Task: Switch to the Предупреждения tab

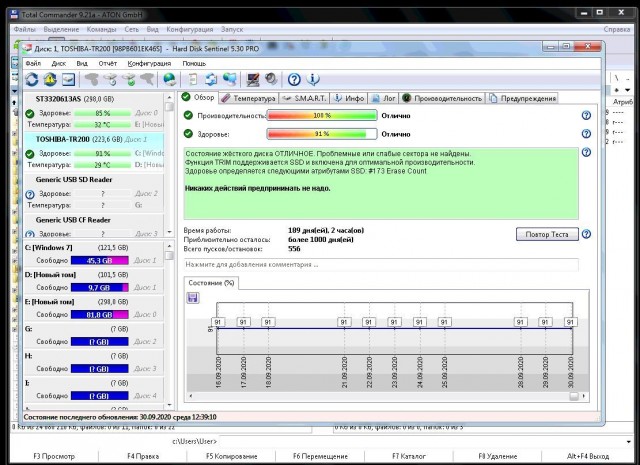Action: [x=523, y=98]
